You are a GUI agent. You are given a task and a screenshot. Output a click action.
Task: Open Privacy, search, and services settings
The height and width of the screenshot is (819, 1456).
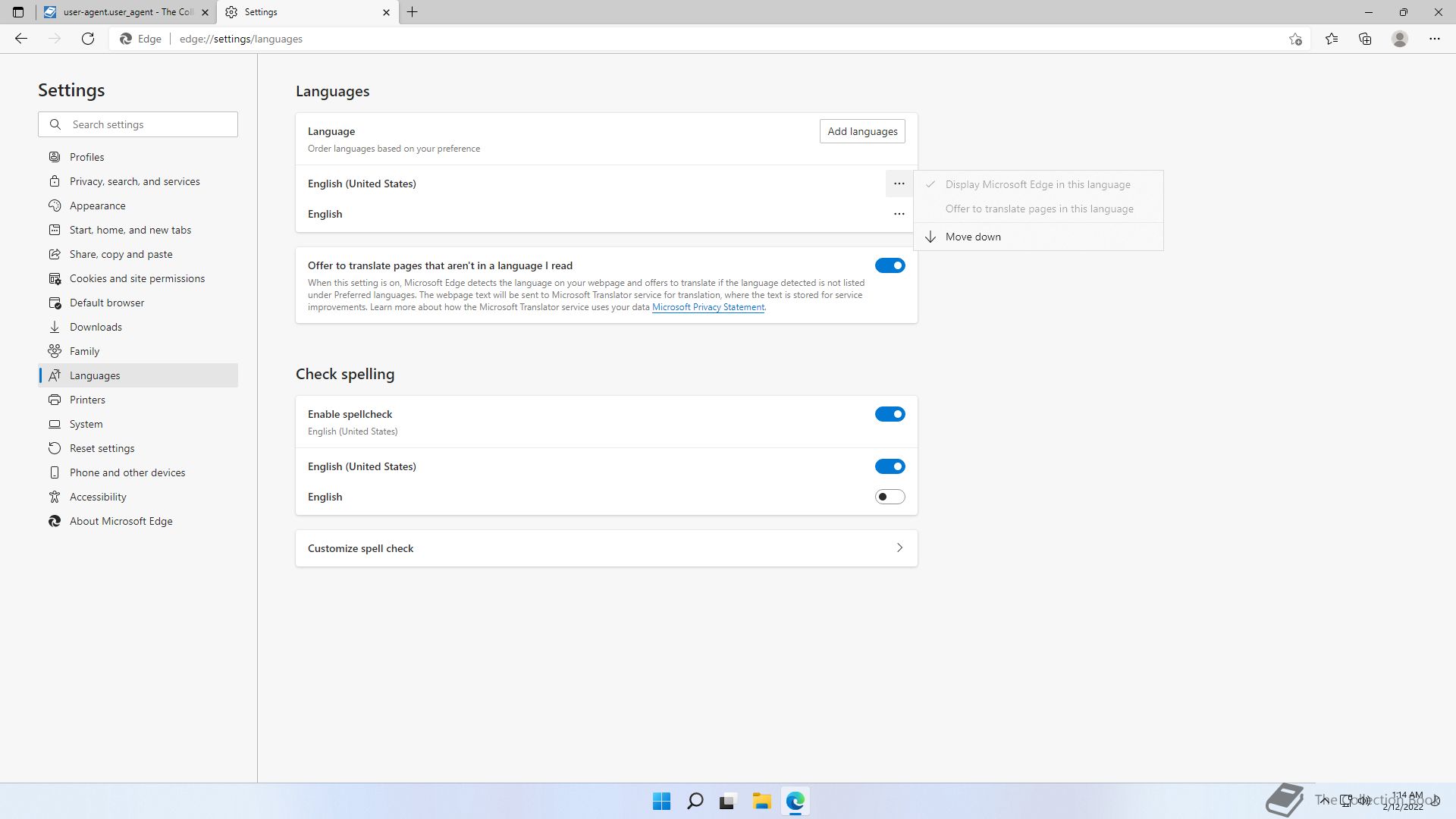pyautogui.click(x=138, y=181)
